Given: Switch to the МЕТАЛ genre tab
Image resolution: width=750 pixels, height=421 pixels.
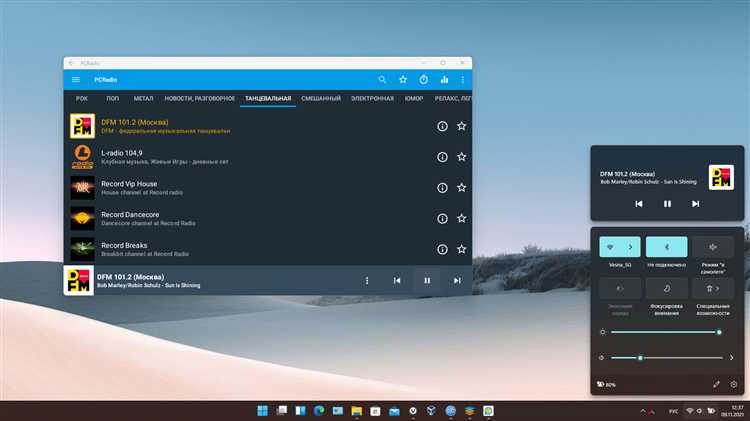Looking at the screenshot, I should (143, 99).
